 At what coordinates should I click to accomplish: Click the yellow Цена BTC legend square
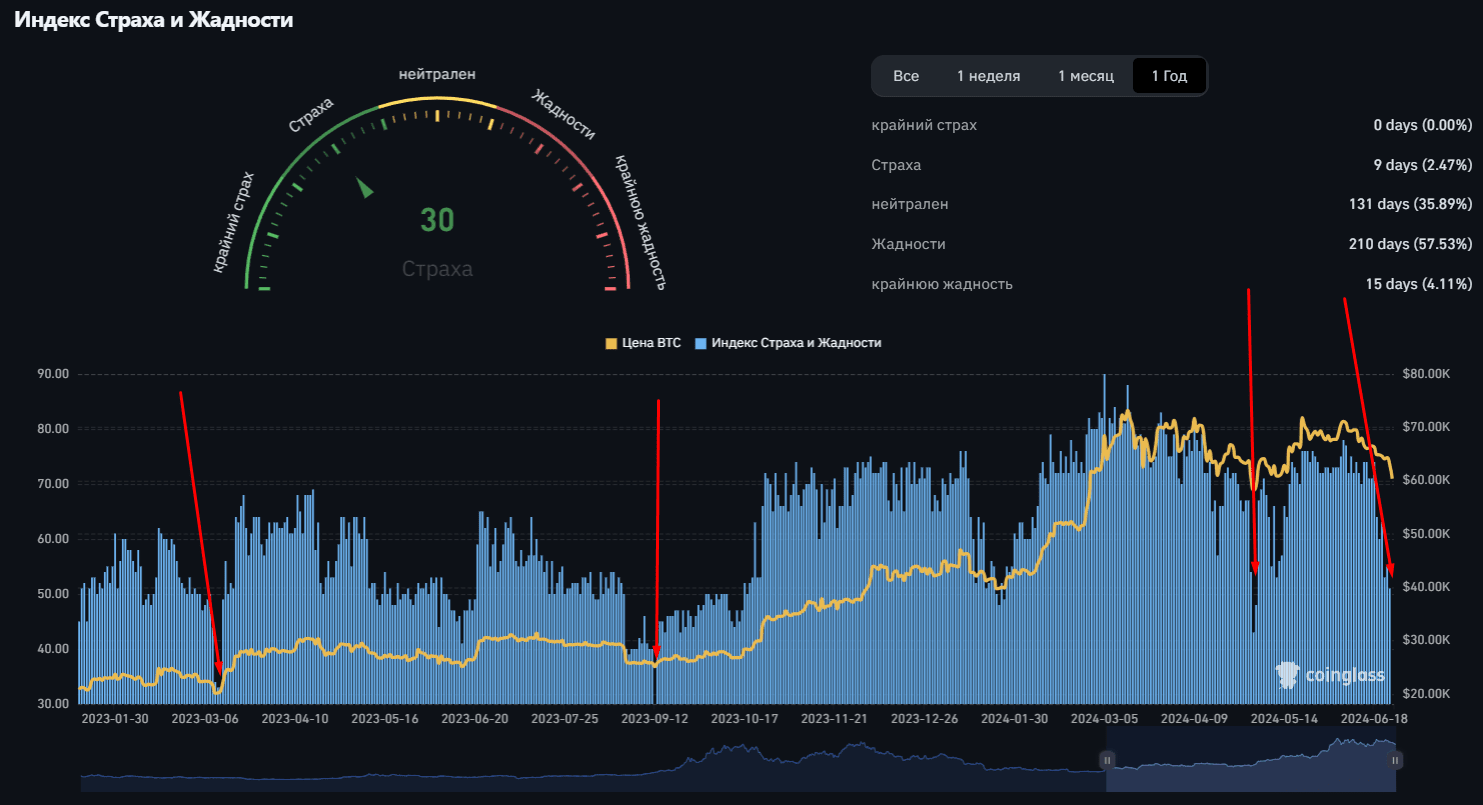pos(611,343)
